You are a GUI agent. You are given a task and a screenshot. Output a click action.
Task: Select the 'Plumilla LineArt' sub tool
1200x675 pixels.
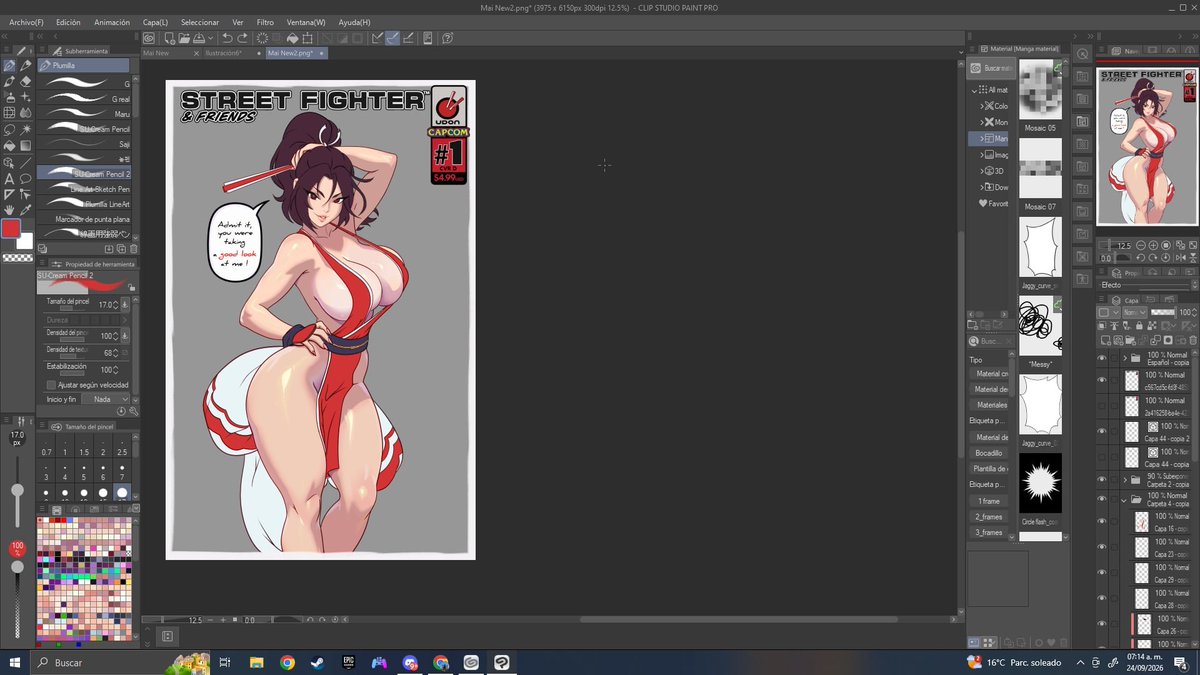coord(84,203)
